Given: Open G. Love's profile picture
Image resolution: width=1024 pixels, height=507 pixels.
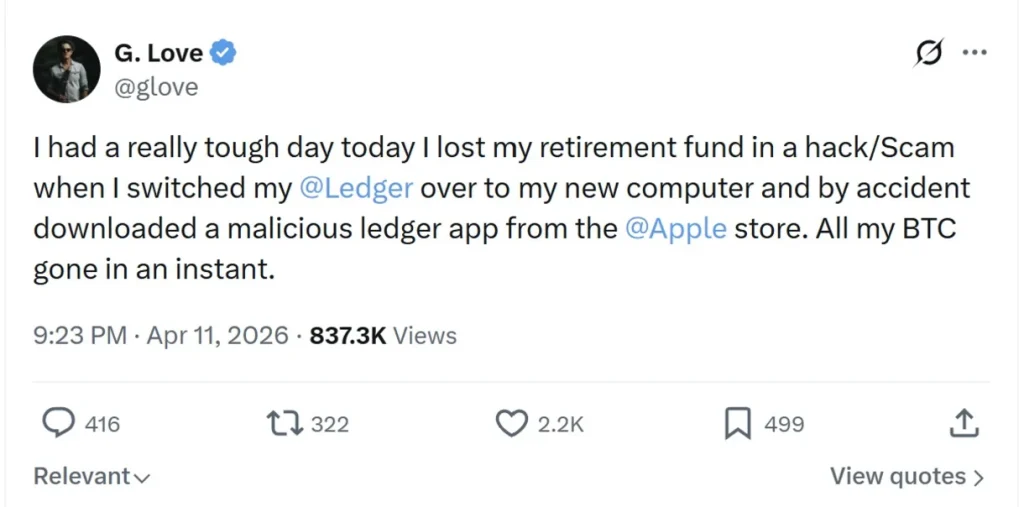Looking at the screenshot, I should pyautogui.click(x=66, y=69).
